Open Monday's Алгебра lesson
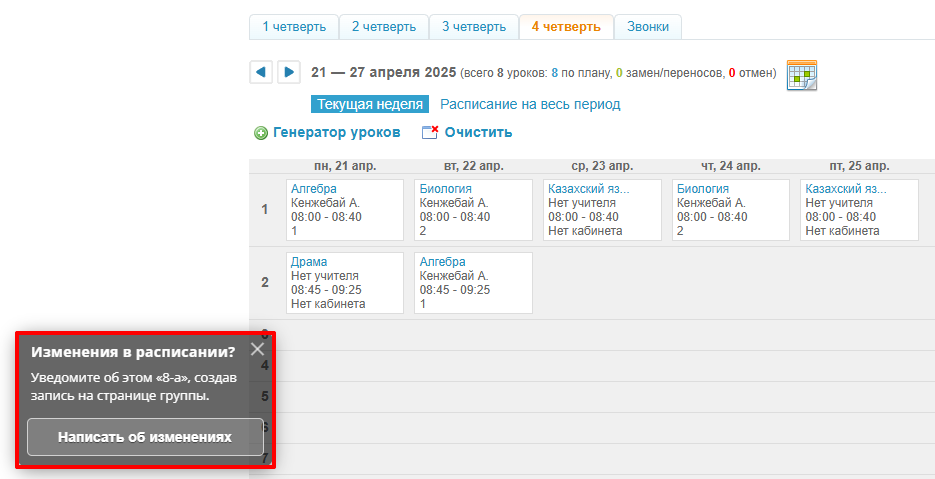Screen dimensions: 935x479 (313, 189)
